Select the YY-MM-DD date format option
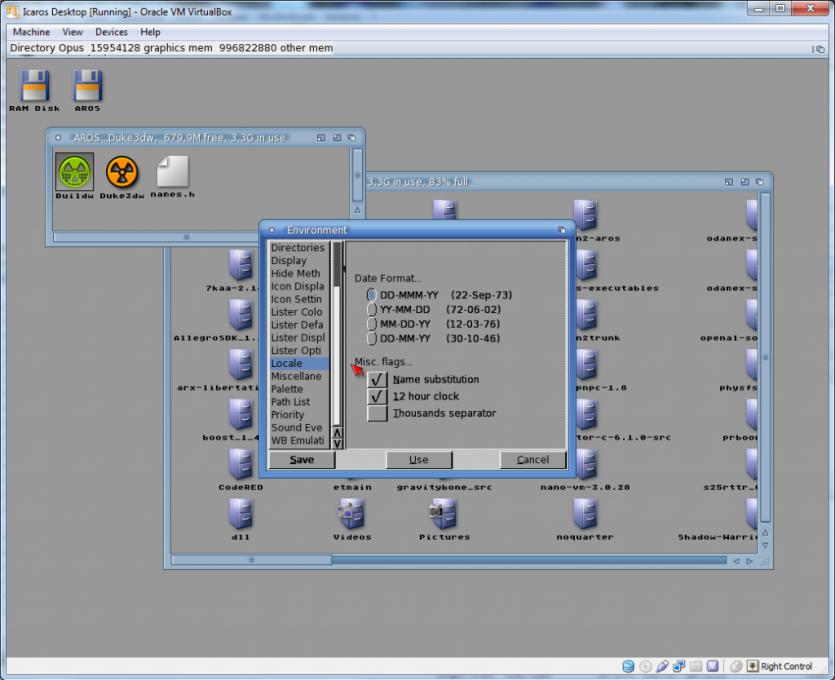 [372, 310]
